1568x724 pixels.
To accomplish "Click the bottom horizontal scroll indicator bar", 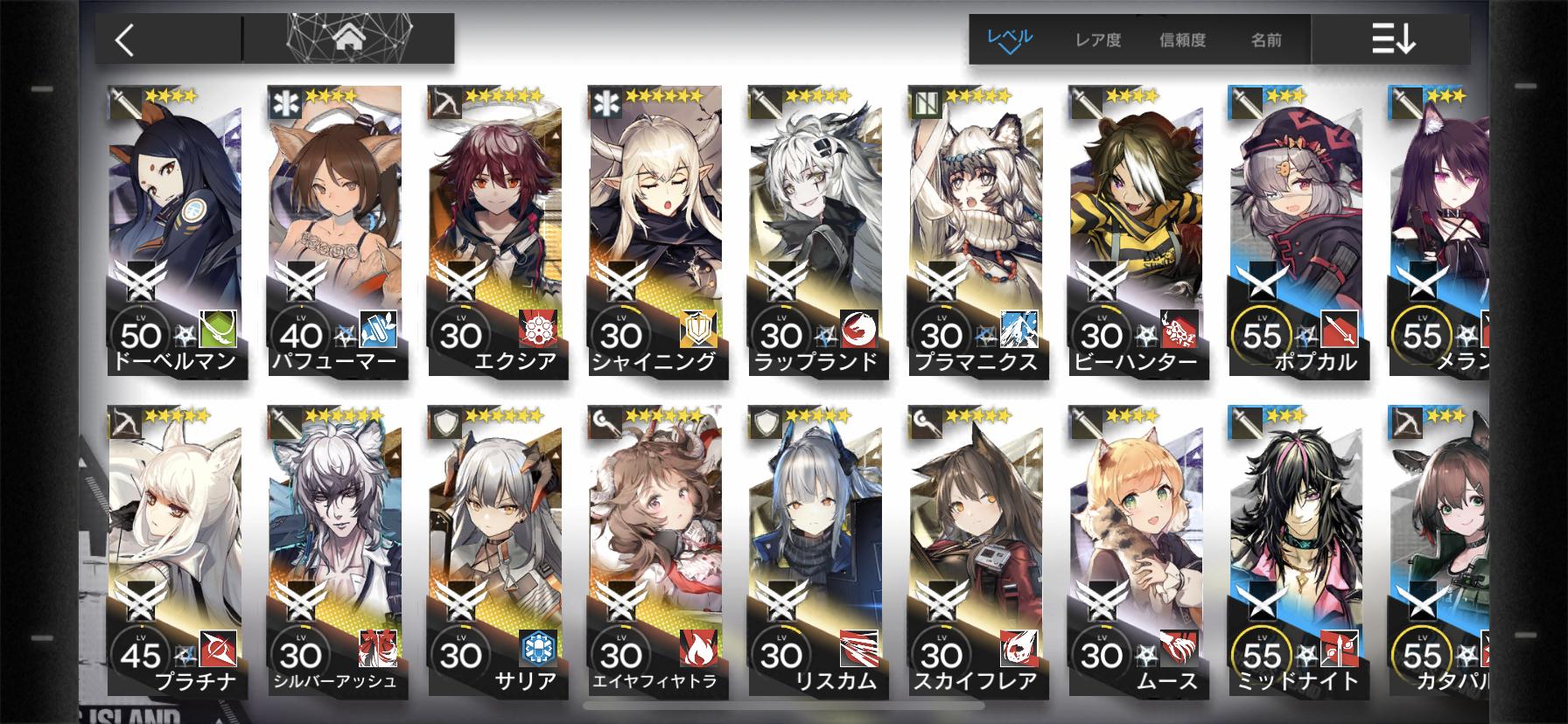I will [784, 705].
